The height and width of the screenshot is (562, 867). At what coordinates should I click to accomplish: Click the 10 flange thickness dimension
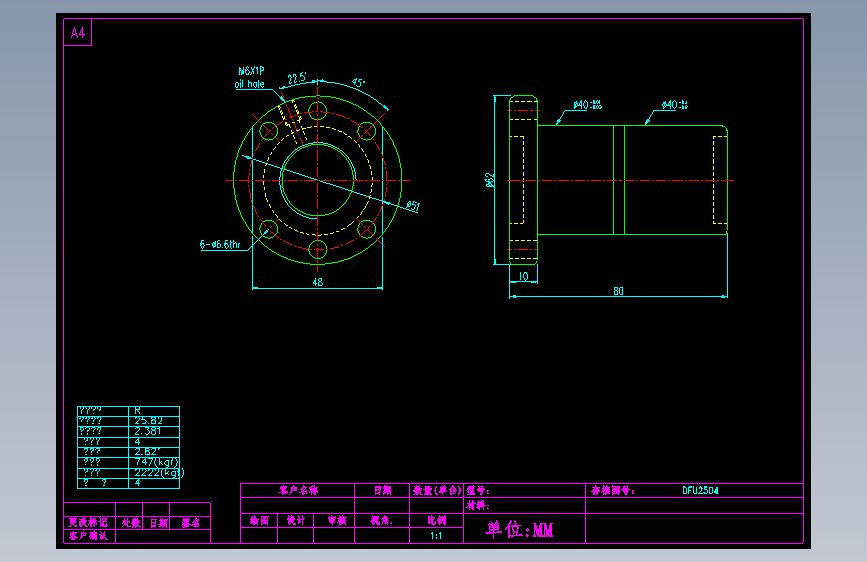point(523,276)
